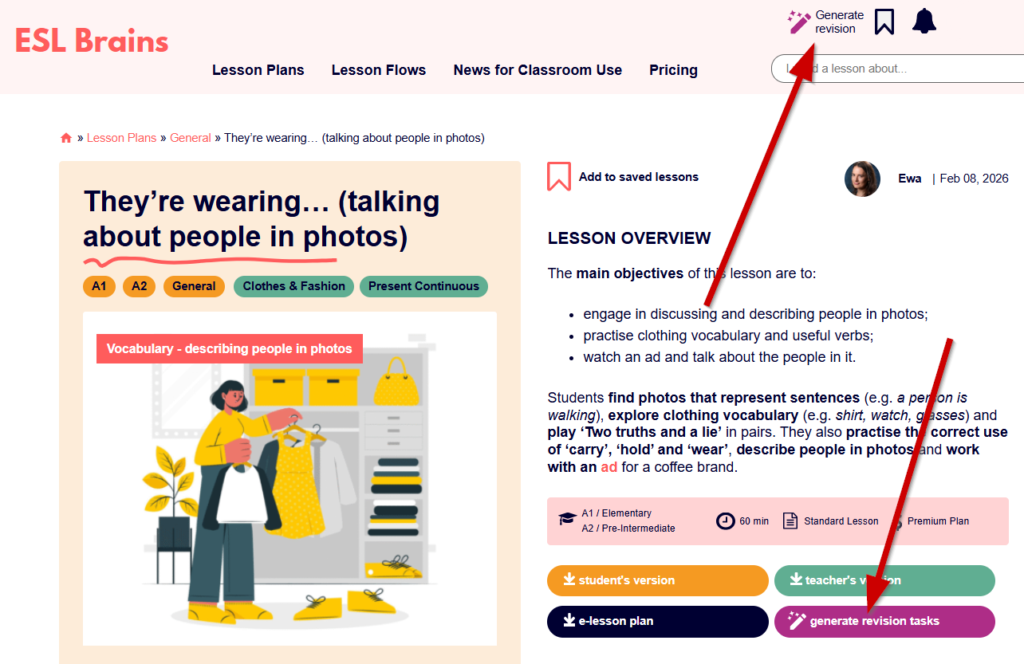
Task: Click the Generate revision magic wand icon
Action: click(x=798, y=22)
